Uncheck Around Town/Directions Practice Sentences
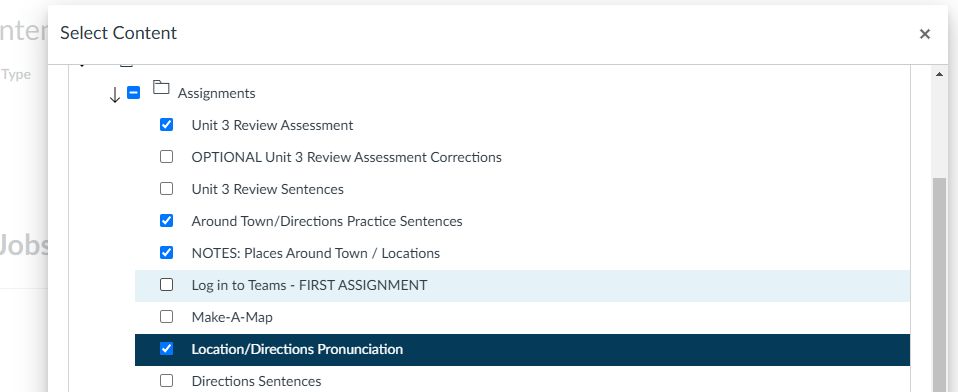Viewport: 958px width, 392px height. coord(166,220)
